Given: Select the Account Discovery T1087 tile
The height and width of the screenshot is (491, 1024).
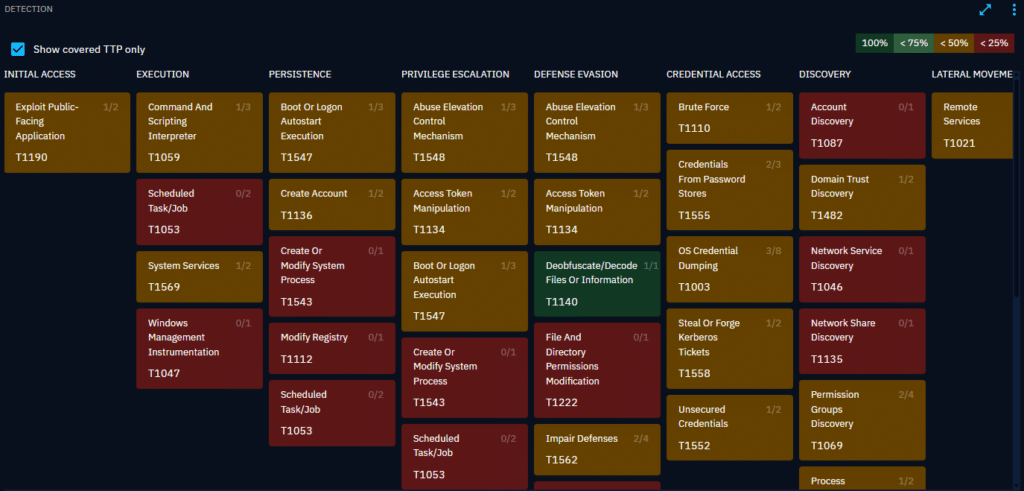Looking at the screenshot, I should point(861,126).
